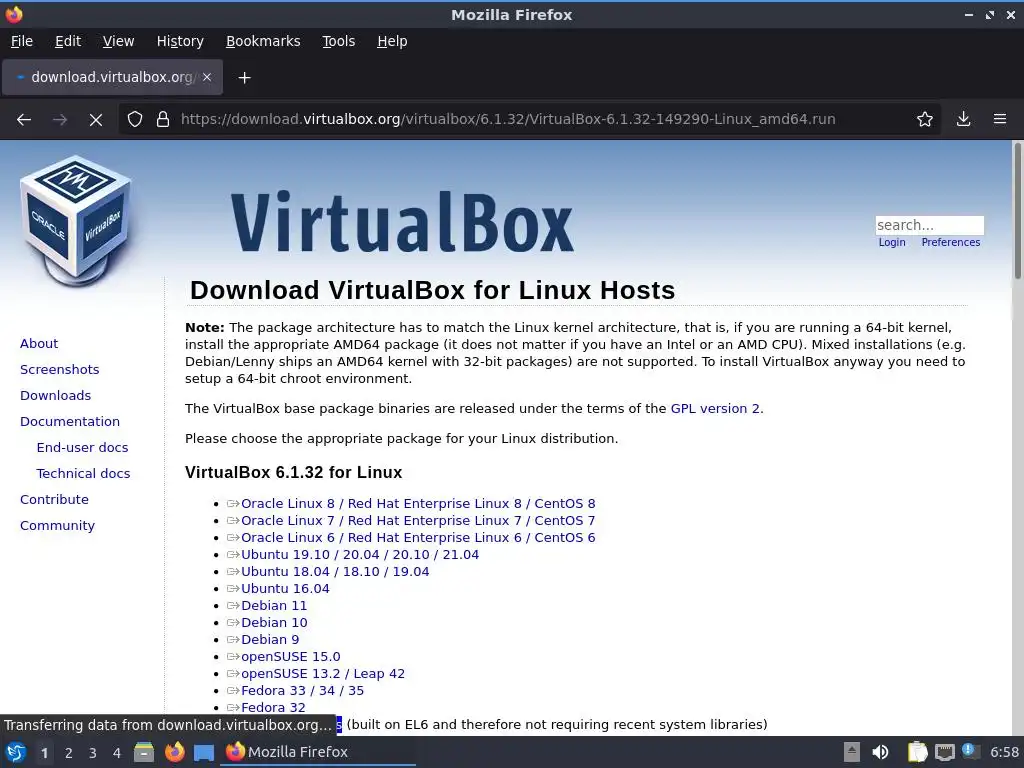This screenshot has width=1024, height=768.
Task: Open the tracking protection shield icon
Action: click(135, 120)
